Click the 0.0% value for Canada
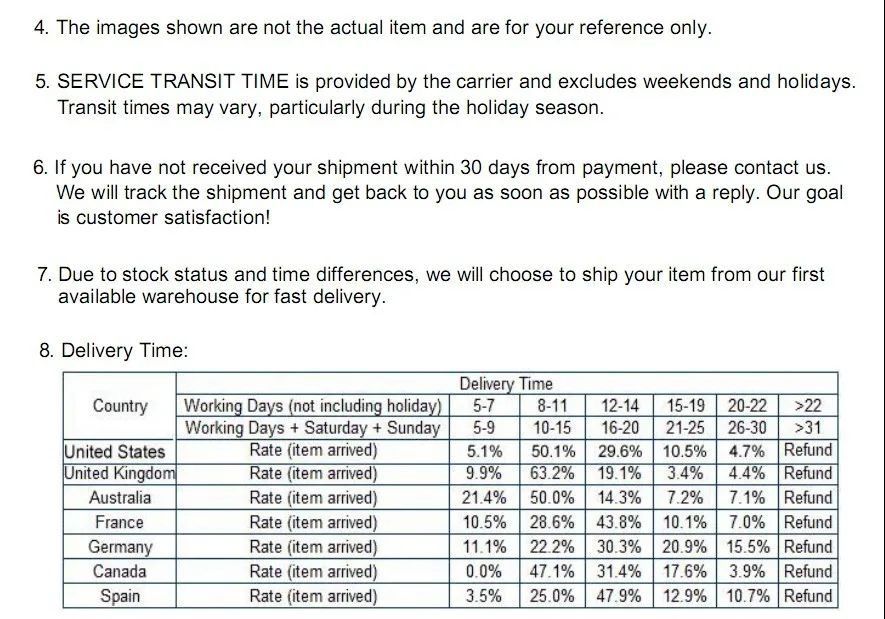This screenshot has width=885, height=619. [x=484, y=571]
